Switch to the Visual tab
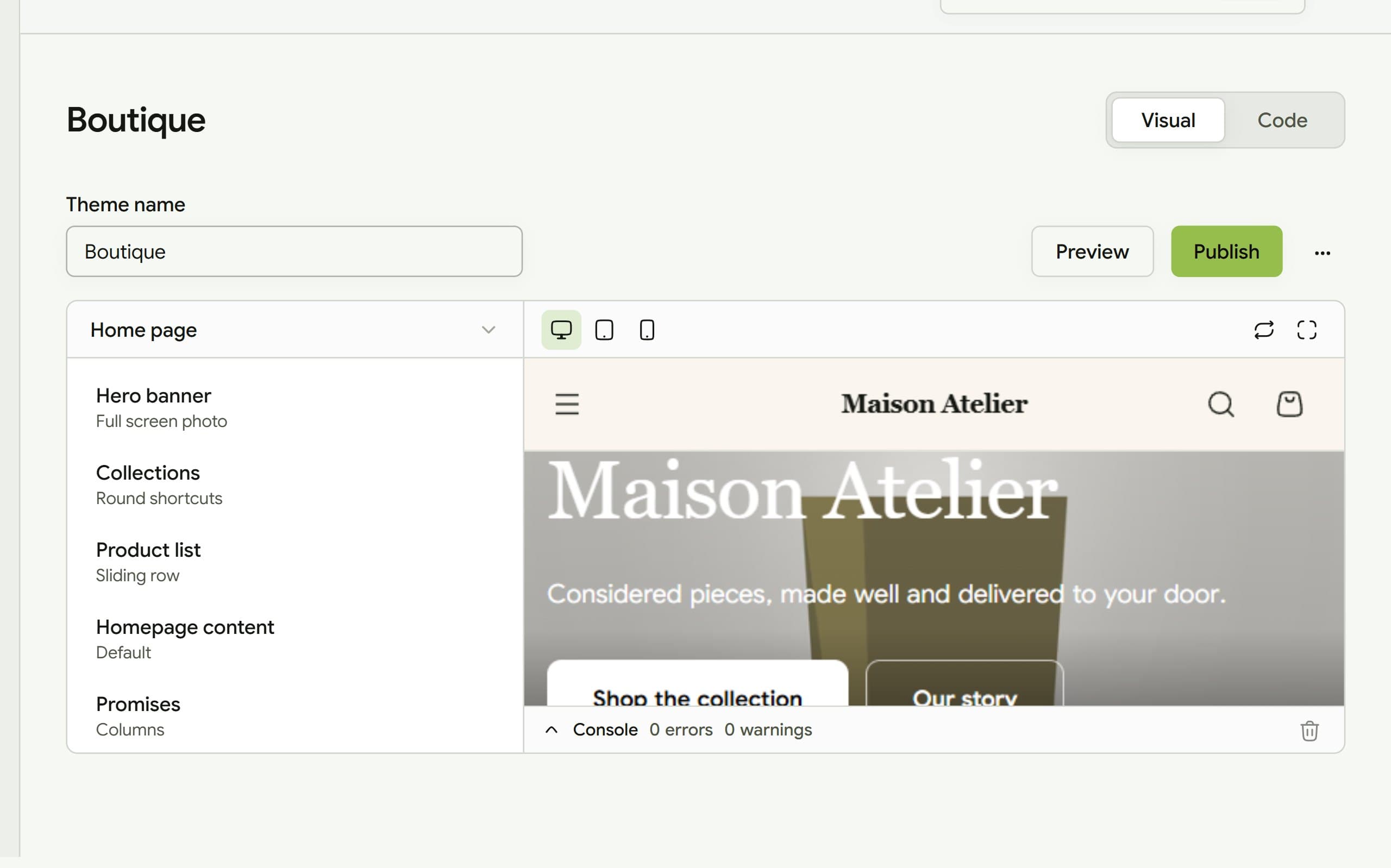This screenshot has height=868, width=1391. (x=1168, y=121)
